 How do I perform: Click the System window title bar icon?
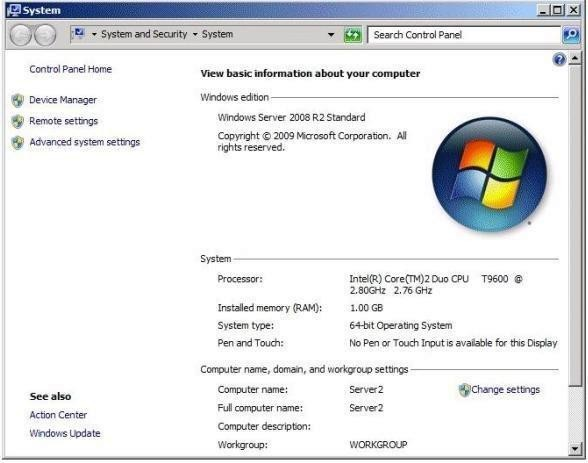[14, 10]
